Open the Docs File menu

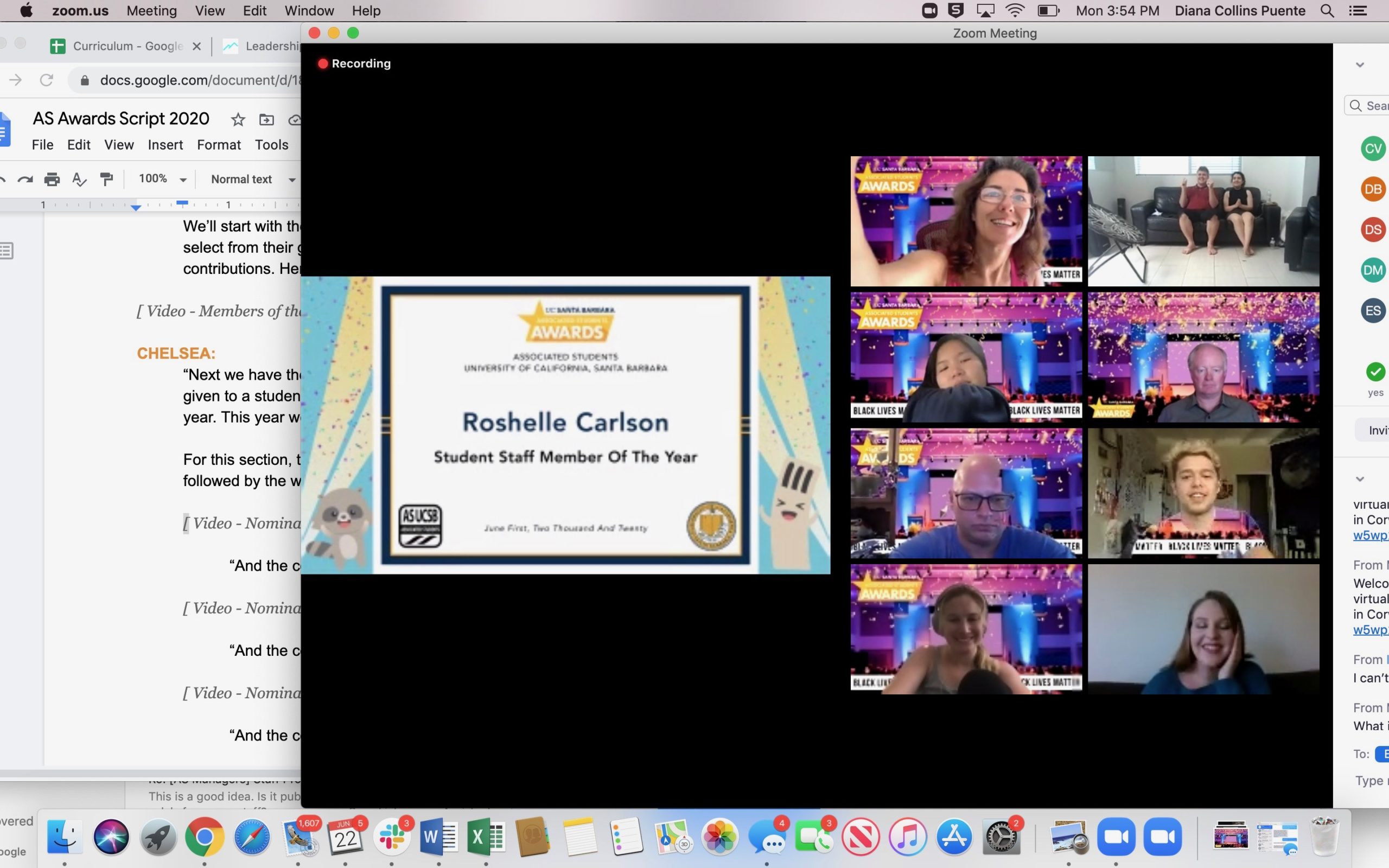pos(42,145)
